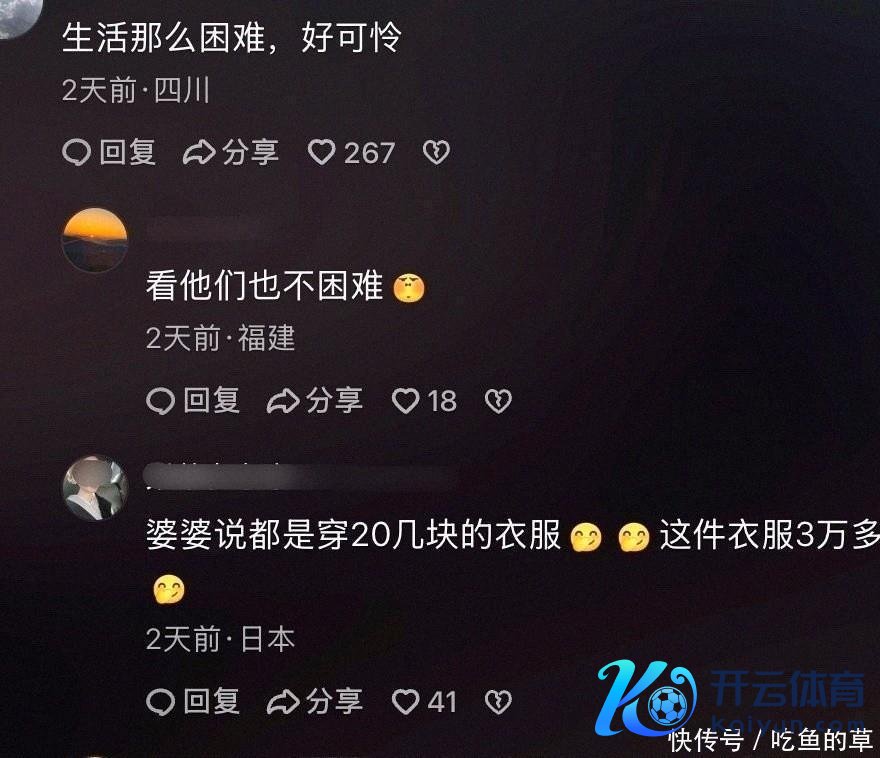
Task: Open the blurred username above the Japan comment
Action: pos(300,477)
